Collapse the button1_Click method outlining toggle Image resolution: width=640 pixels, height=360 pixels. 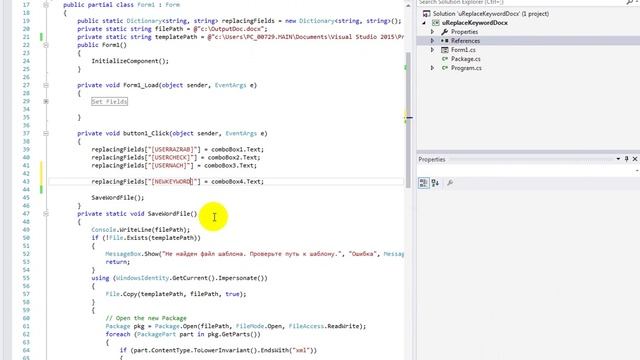point(46,133)
